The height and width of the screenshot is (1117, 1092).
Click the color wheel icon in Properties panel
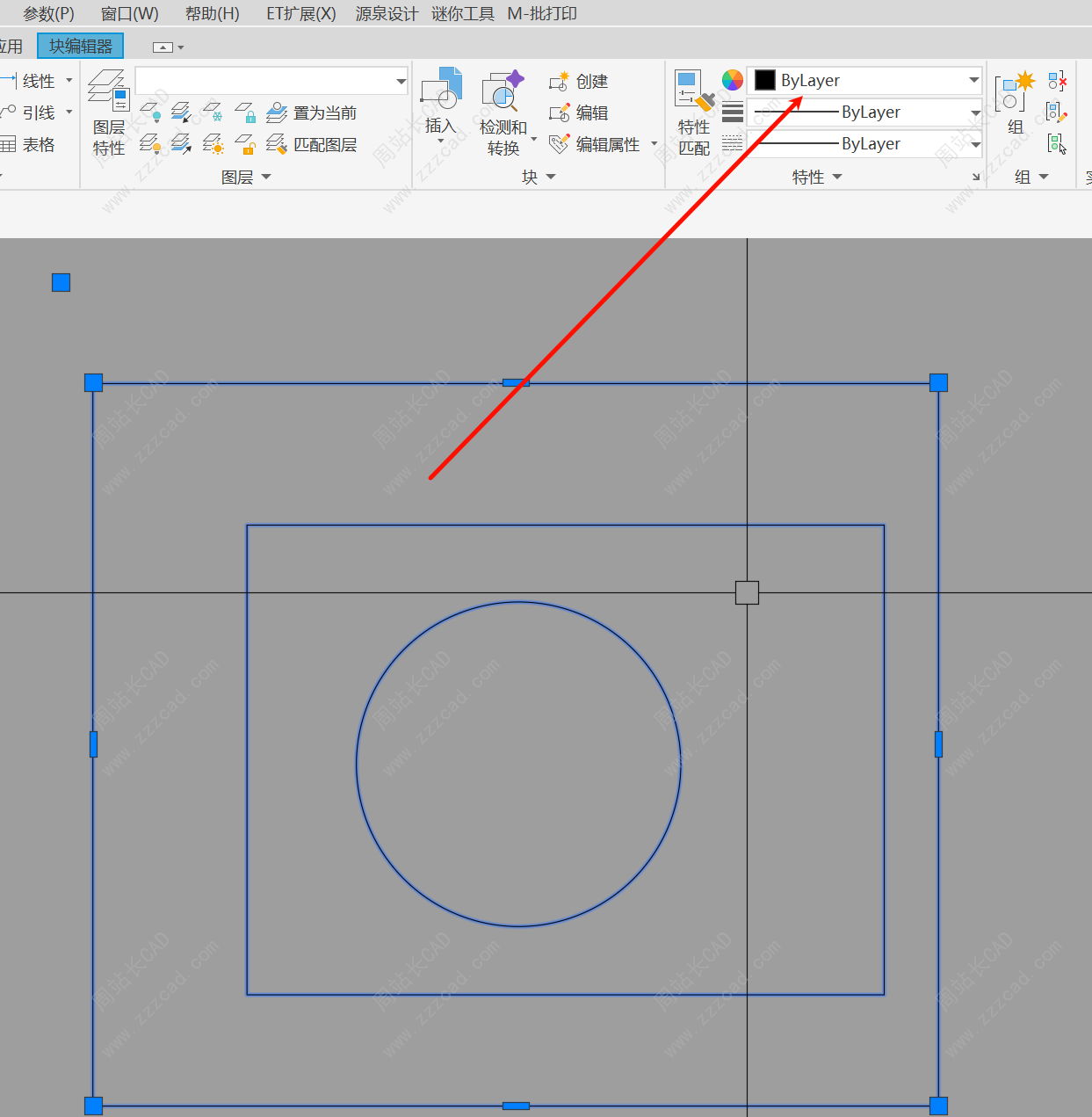click(732, 81)
